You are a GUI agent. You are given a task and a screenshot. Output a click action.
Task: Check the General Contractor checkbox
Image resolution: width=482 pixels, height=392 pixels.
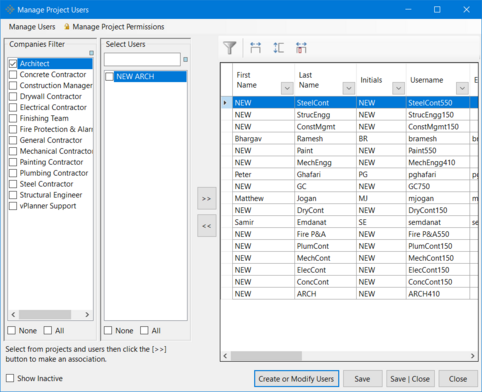coord(13,140)
